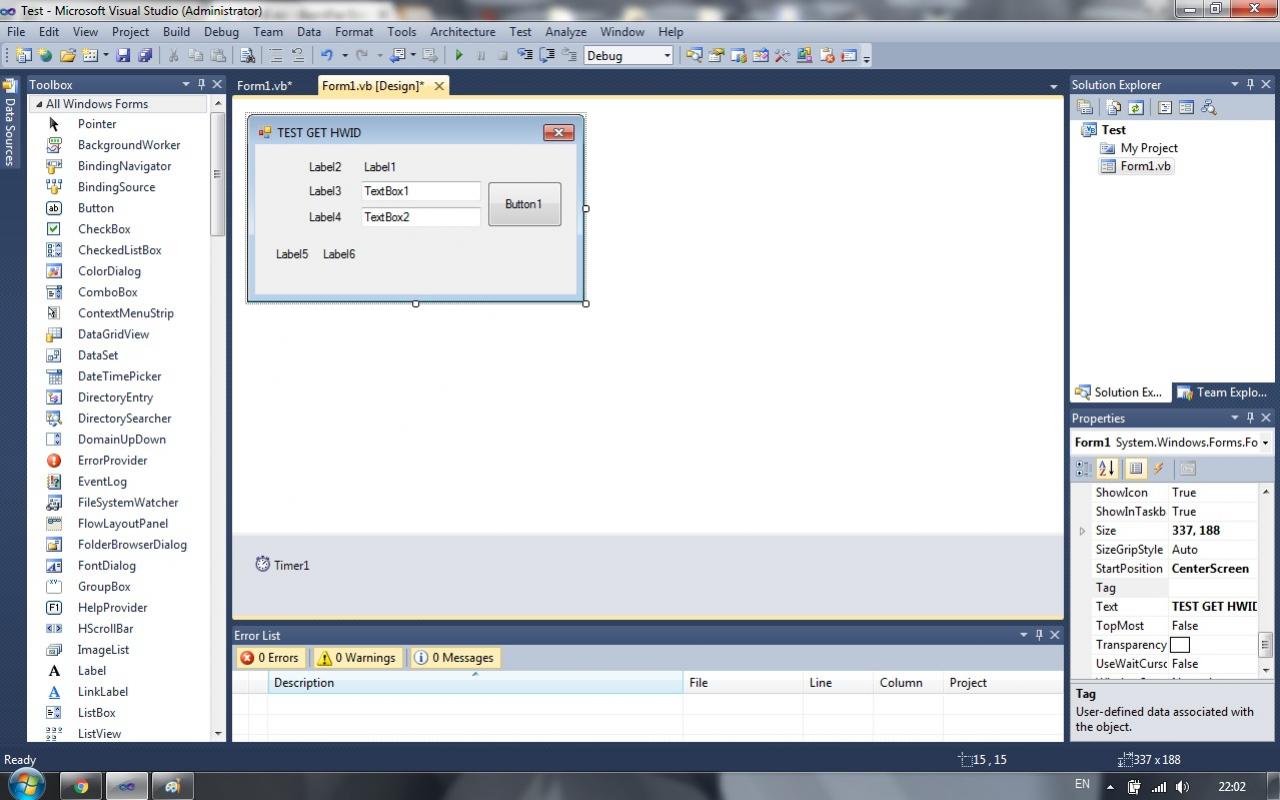Viewport: 1280px width, 800px height.
Task: Click the Save All icon
Action: point(145,56)
